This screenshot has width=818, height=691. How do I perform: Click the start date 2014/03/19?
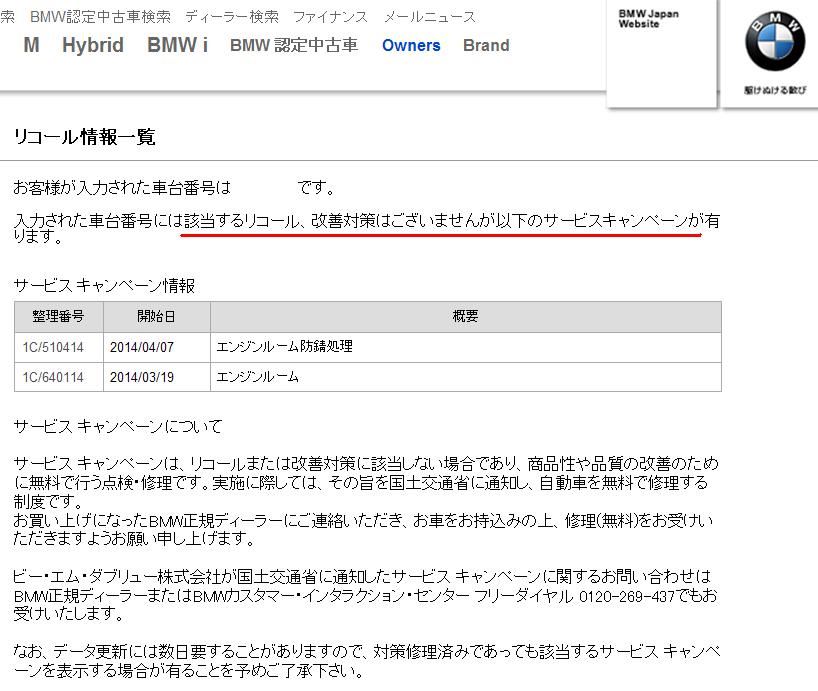point(142,377)
